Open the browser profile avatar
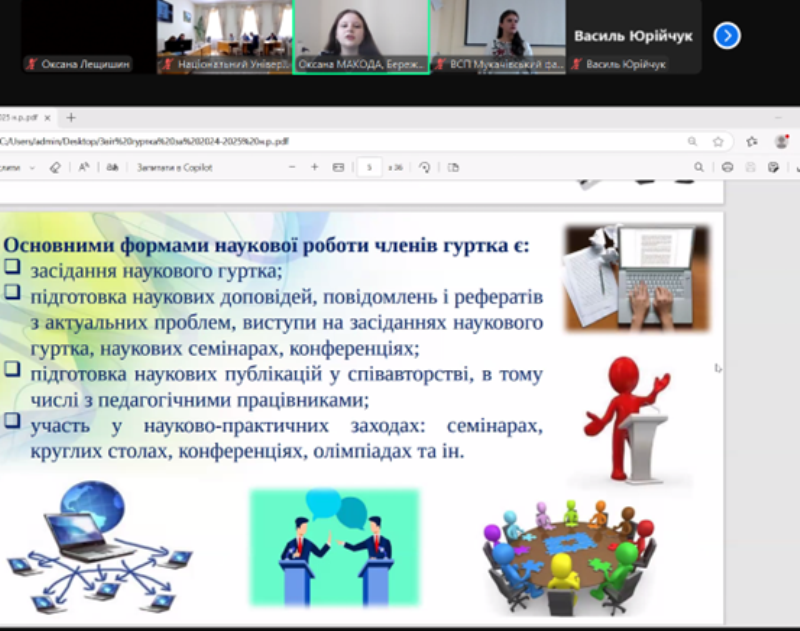The height and width of the screenshot is (631, 800). tap(781, 142)
